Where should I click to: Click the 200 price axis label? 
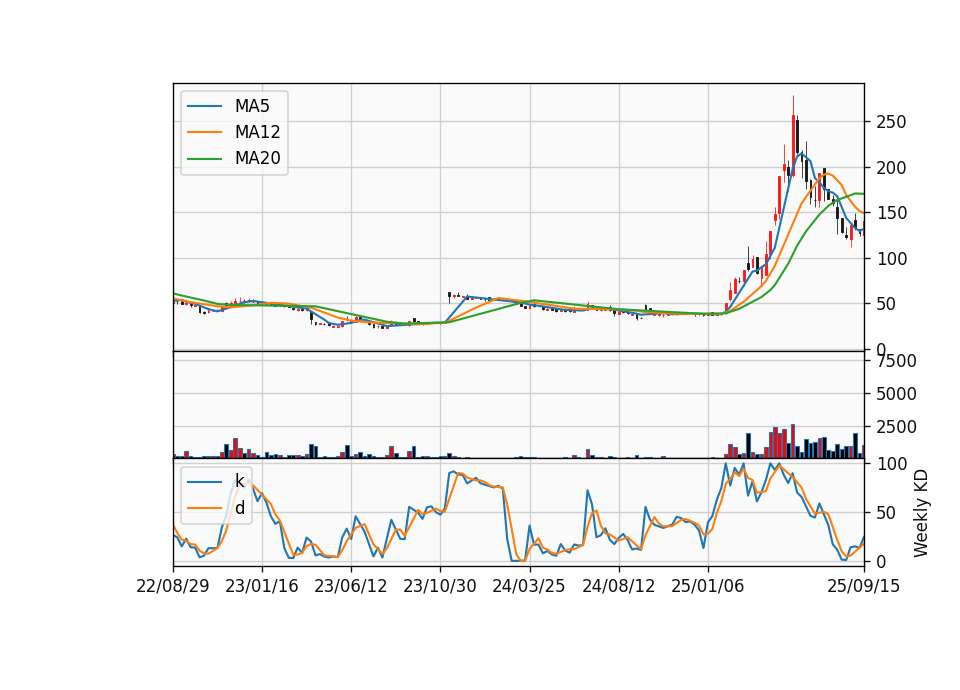point(891,167)
